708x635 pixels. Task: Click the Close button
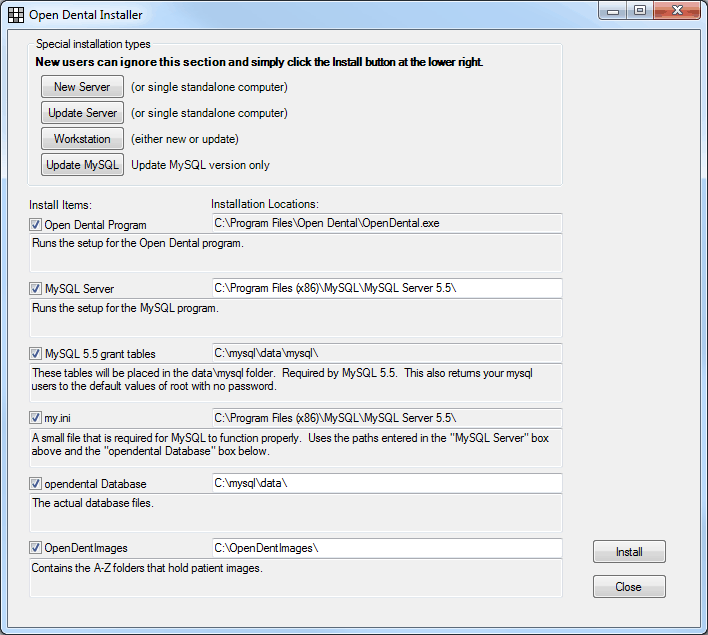629,587
